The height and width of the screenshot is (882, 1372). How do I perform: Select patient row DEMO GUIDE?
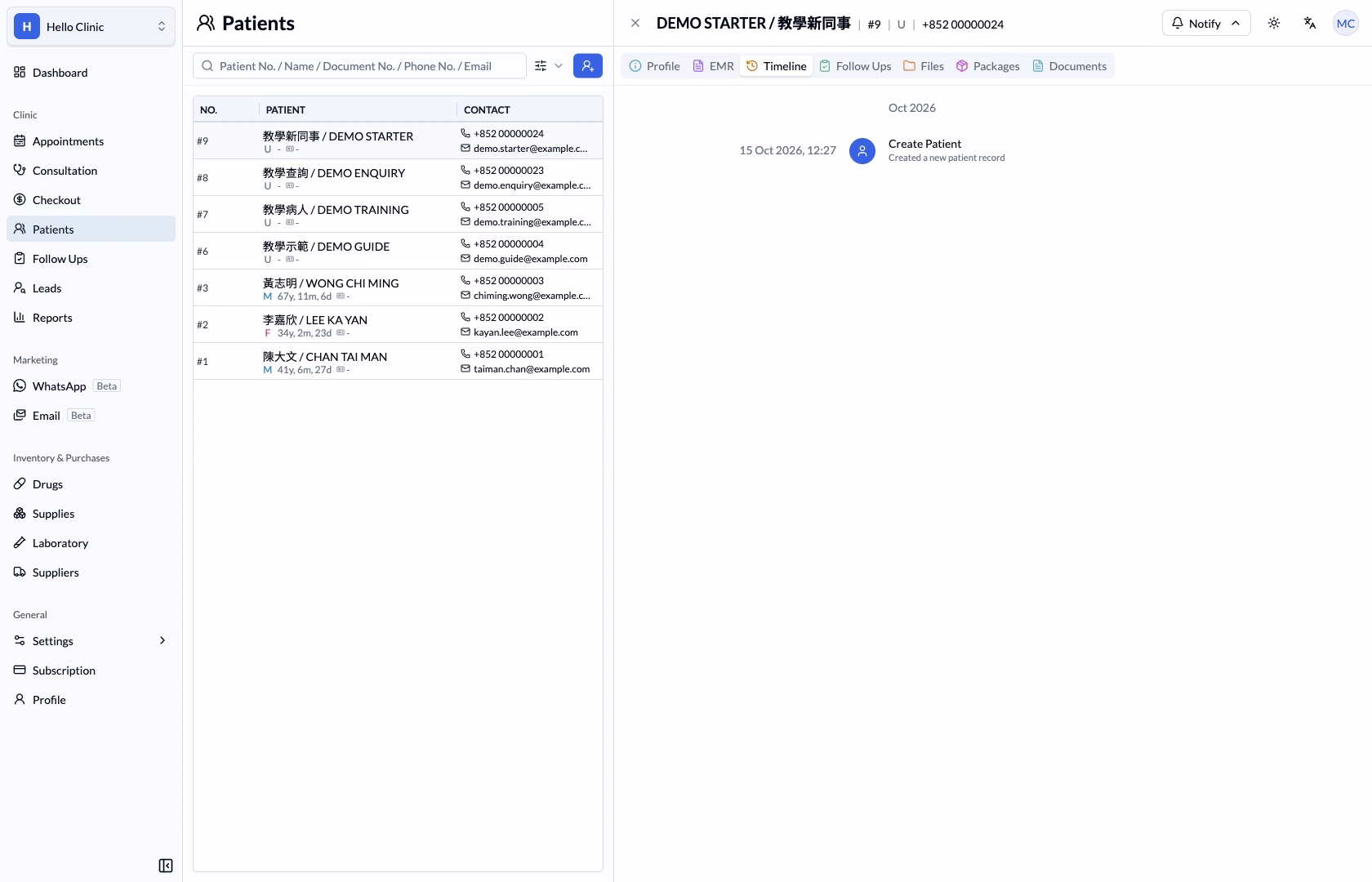(398, 252)
